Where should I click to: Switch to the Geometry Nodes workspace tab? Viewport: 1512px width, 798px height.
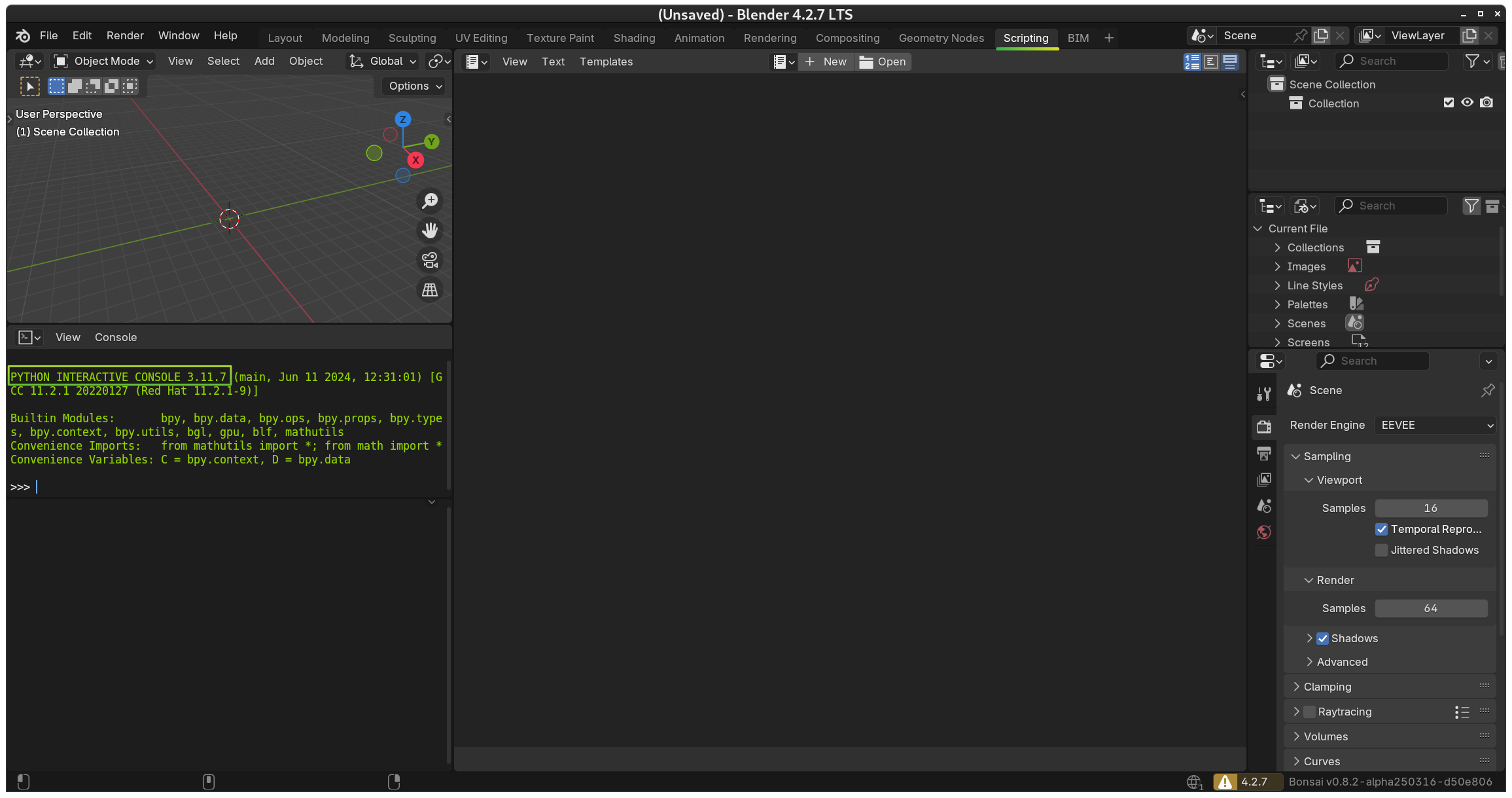(941, 38)
